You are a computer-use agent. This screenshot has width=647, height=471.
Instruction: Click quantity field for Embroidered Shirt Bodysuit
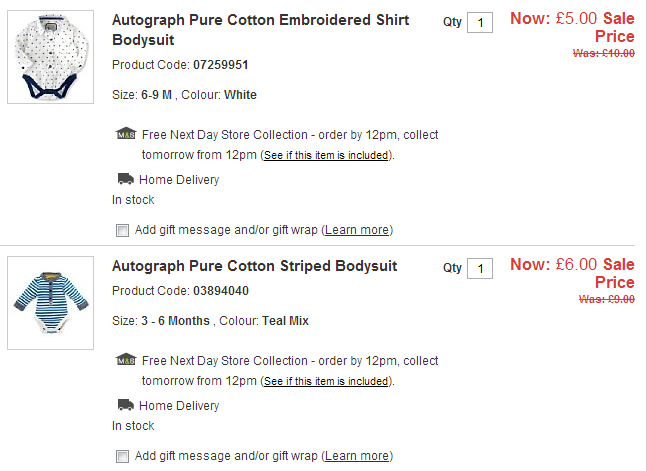tap(480, 23)
